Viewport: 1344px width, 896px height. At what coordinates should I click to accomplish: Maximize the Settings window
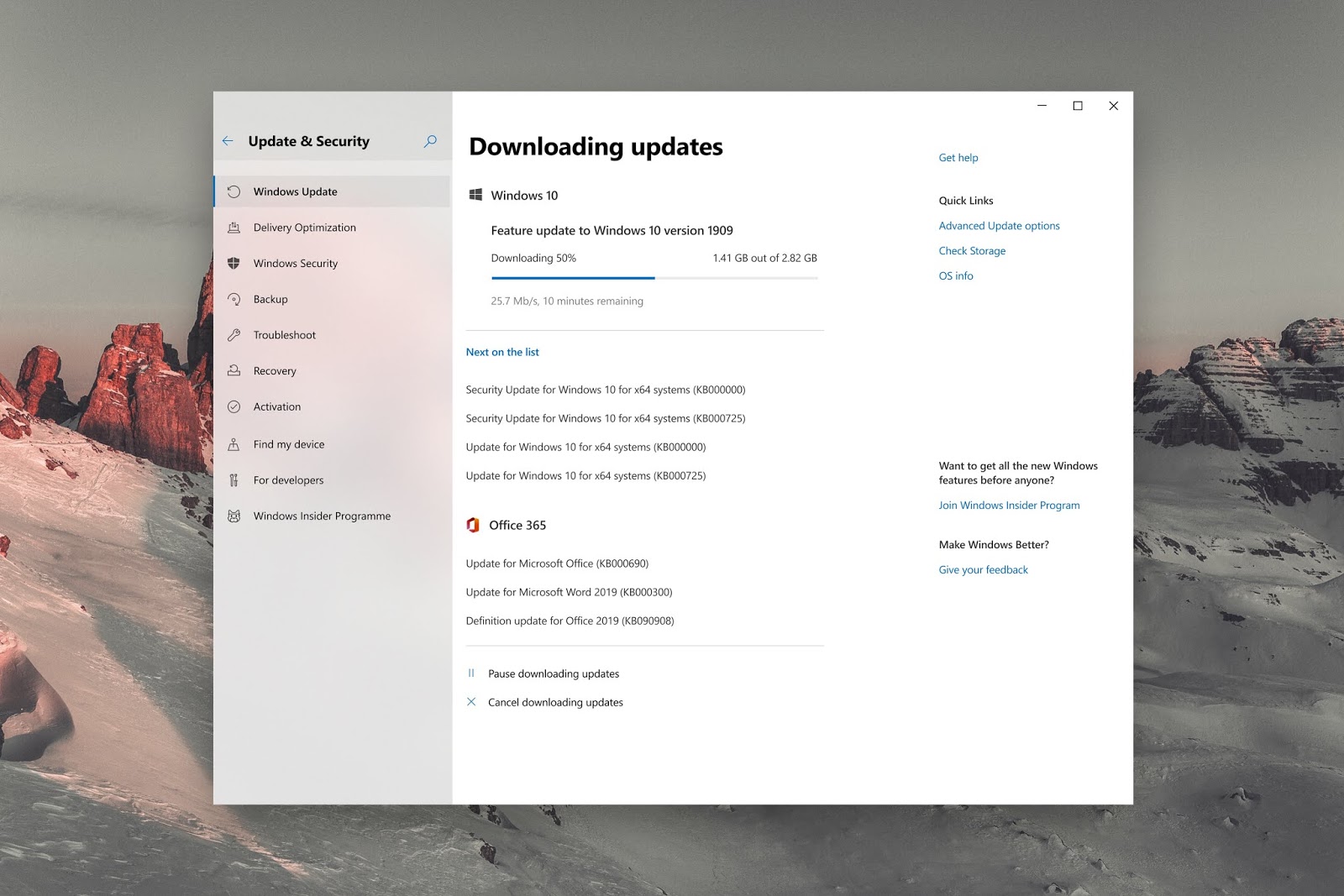coord(1078,106)
